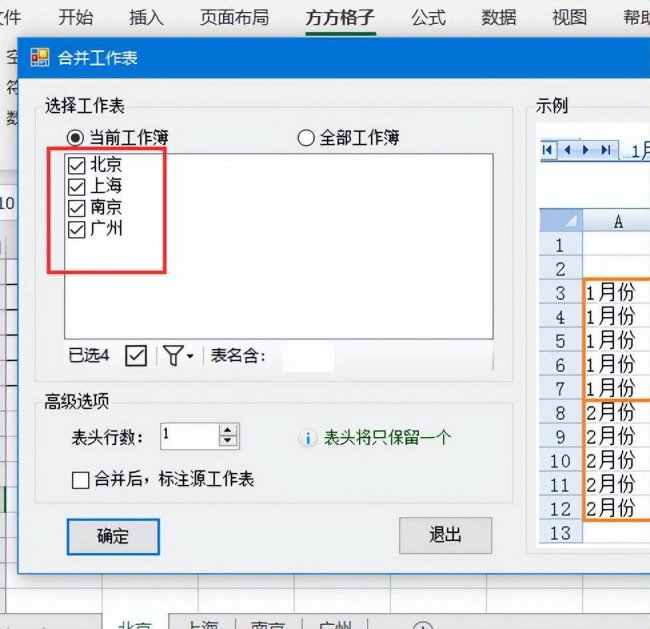650x629 pixels.
Task: Click the 确定 button
Action: [x=113, y=537]
